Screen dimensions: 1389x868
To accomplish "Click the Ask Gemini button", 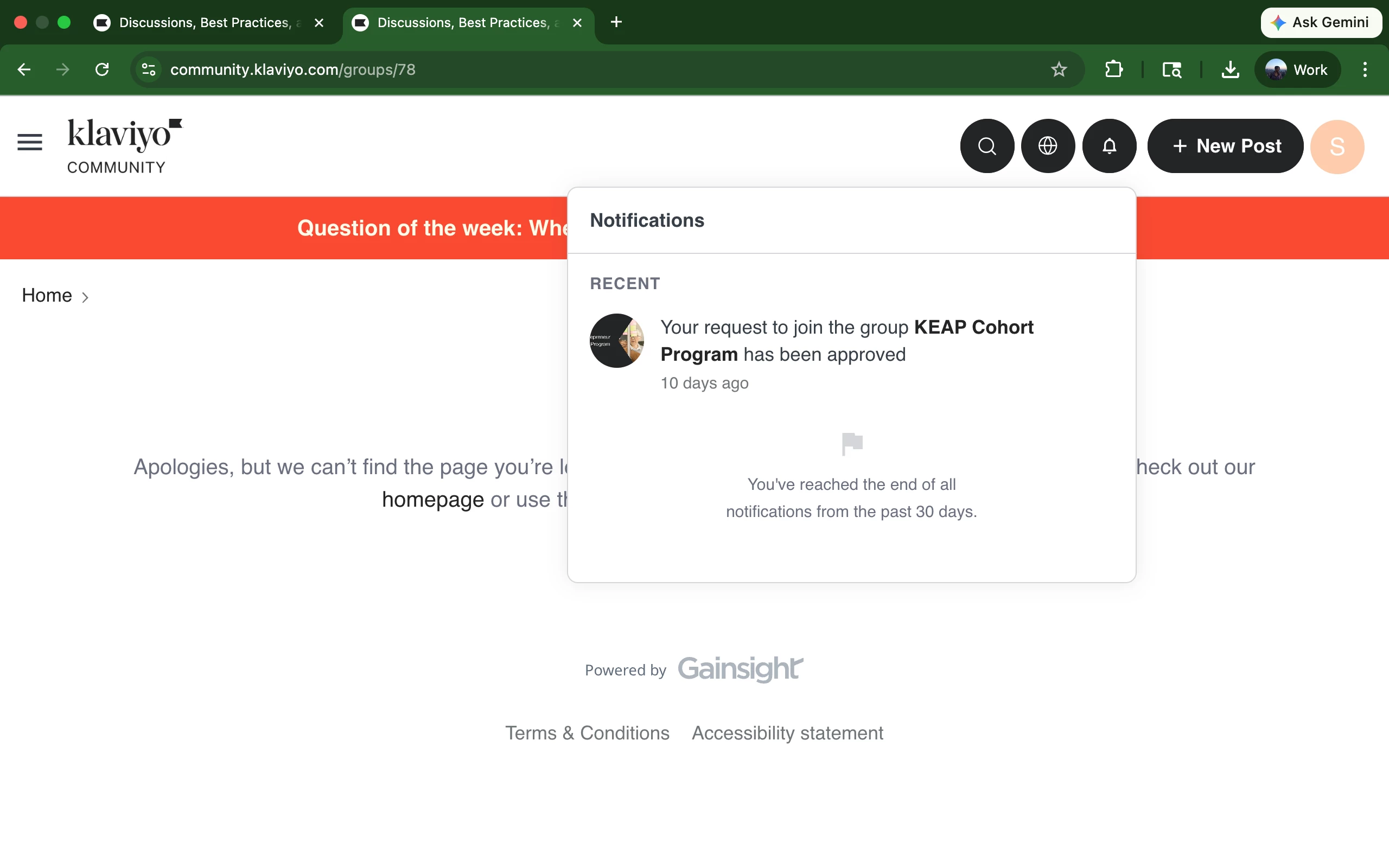I will click(x=1321, y=22).
